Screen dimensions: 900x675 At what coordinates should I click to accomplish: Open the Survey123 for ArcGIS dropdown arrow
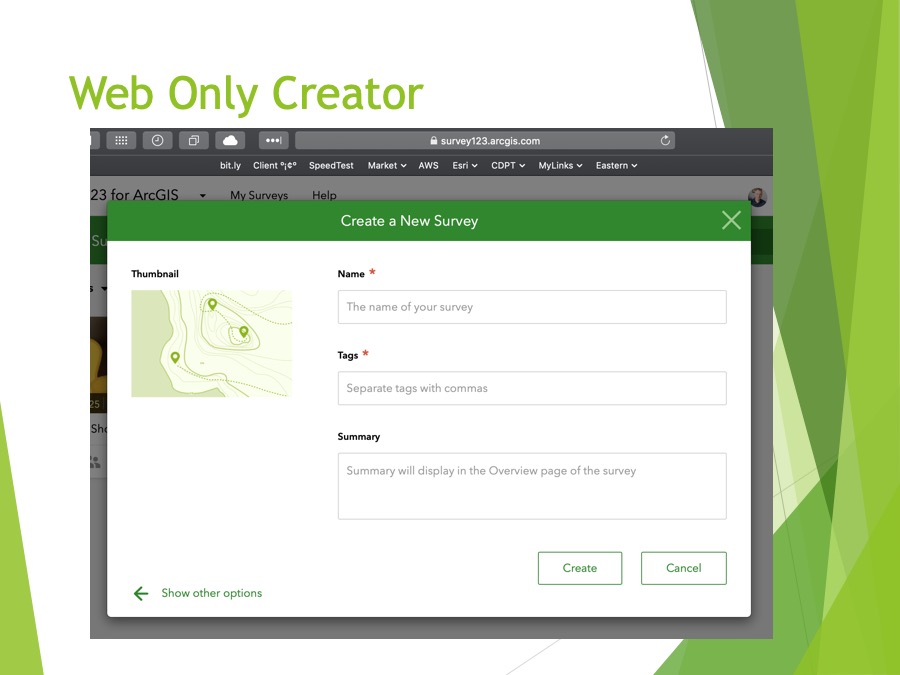tap(203, 196)
